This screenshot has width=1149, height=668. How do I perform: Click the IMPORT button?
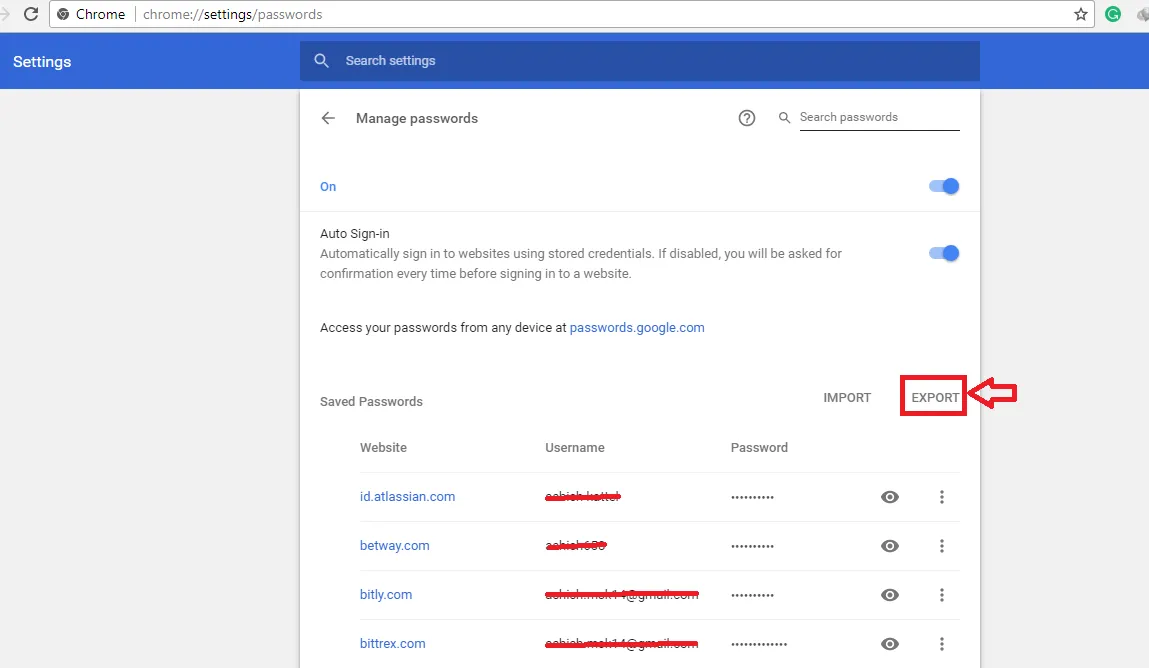click(847, 397)
